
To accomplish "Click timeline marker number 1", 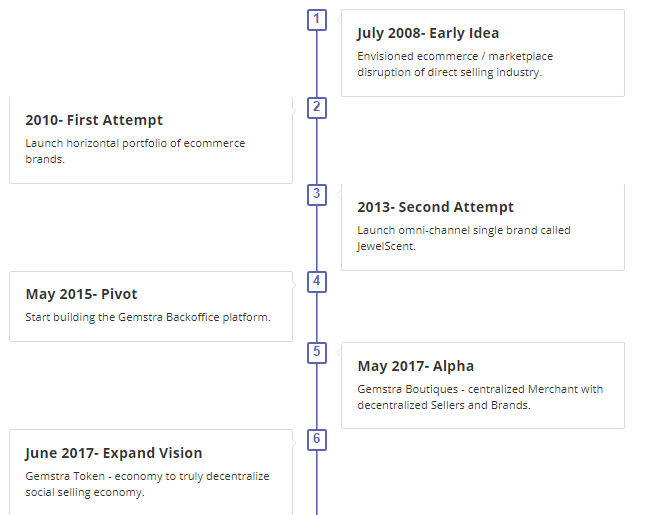I will pyautogui.click(x=317, y=20).
